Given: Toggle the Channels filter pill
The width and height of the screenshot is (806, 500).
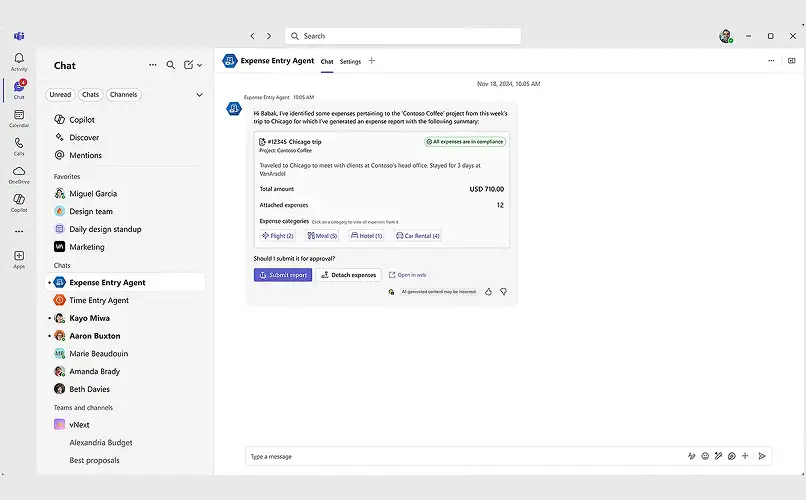Looking at the screenshot, I should [124, 95].
